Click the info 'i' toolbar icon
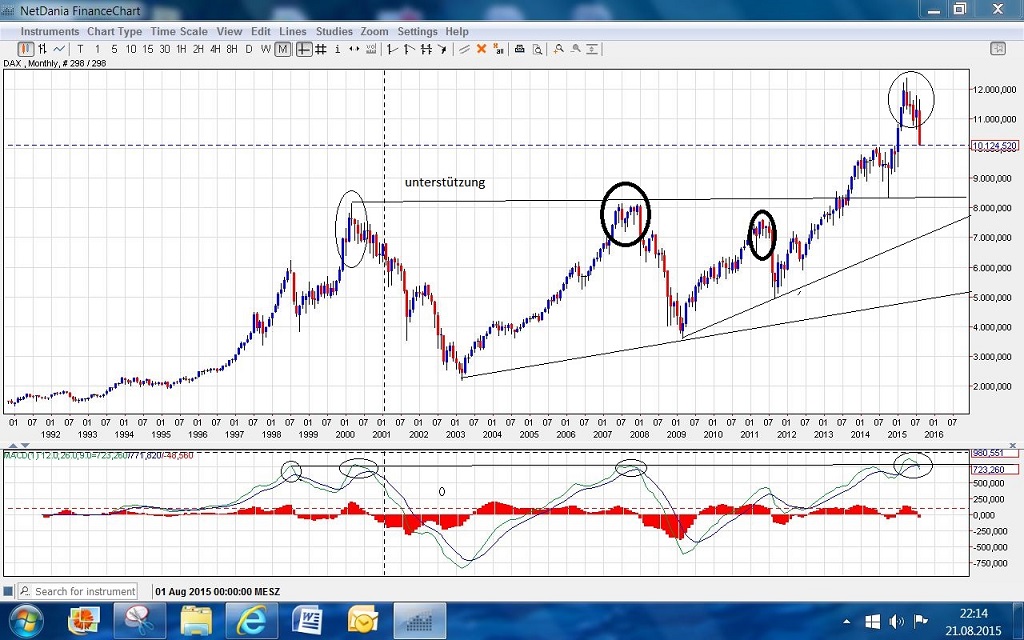Viewport: 1024px width, 640px height. pyautogui.click(x=337, y=49)
